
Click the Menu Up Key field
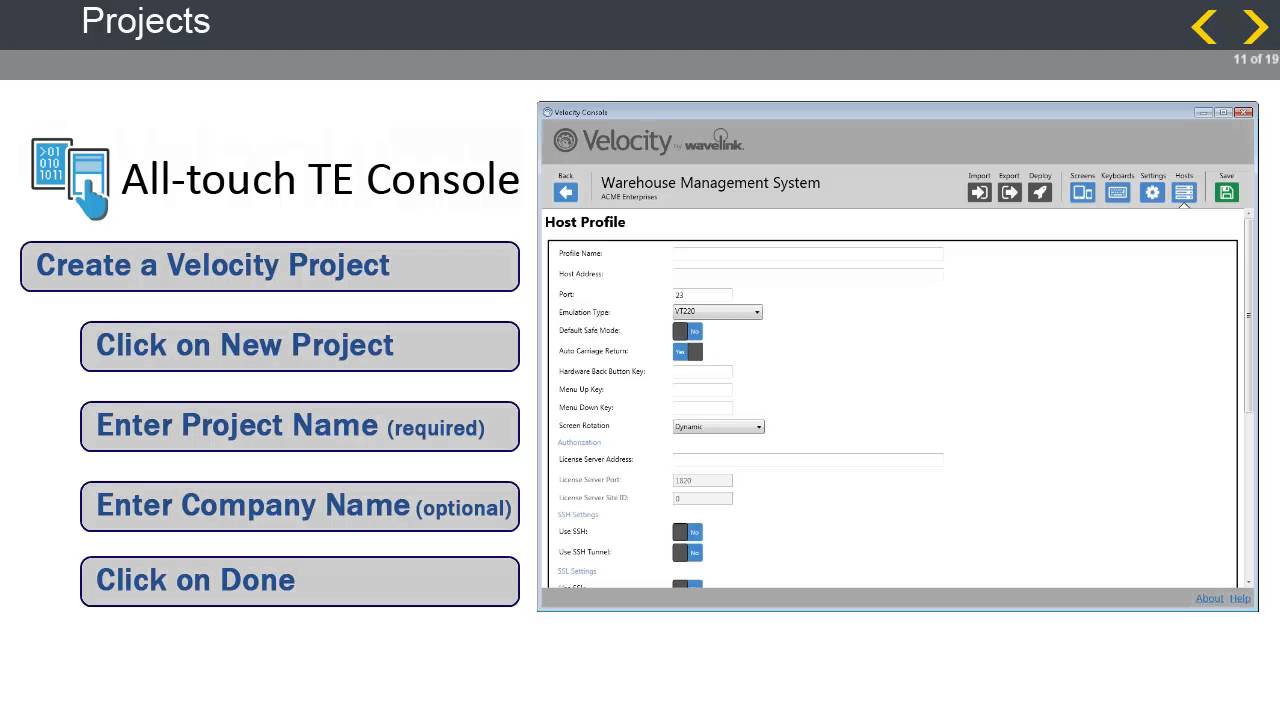(x=703, y=390)
